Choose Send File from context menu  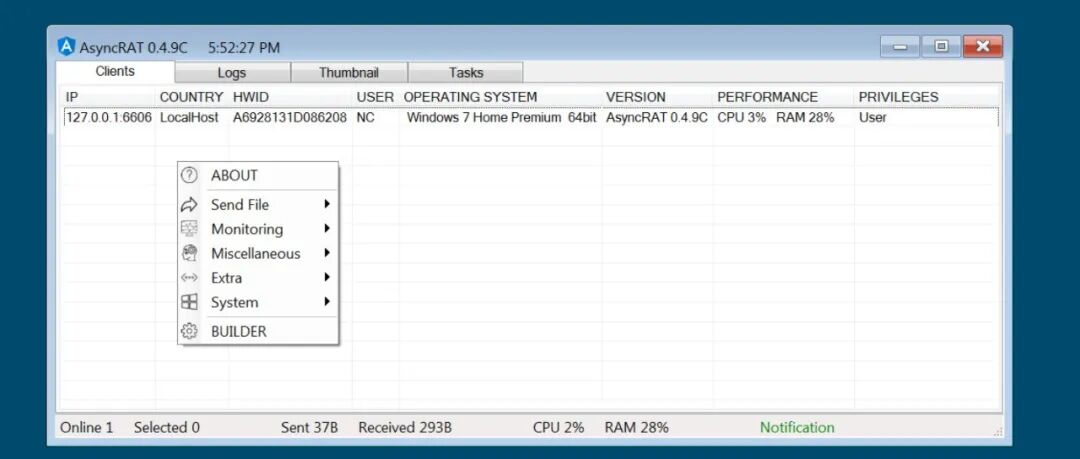[258, 205]
